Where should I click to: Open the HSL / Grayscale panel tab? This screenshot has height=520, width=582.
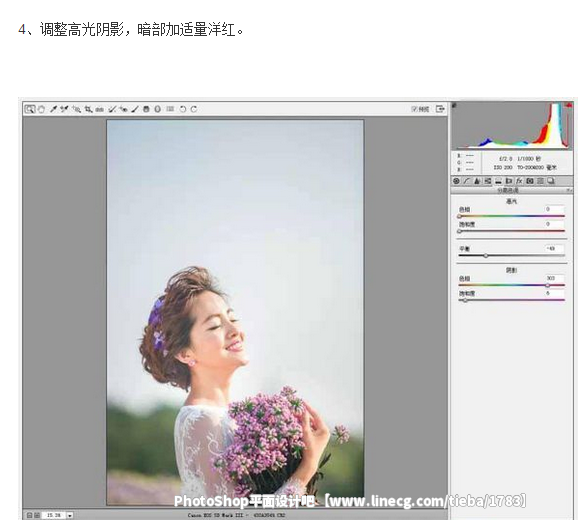coord(488,181)
